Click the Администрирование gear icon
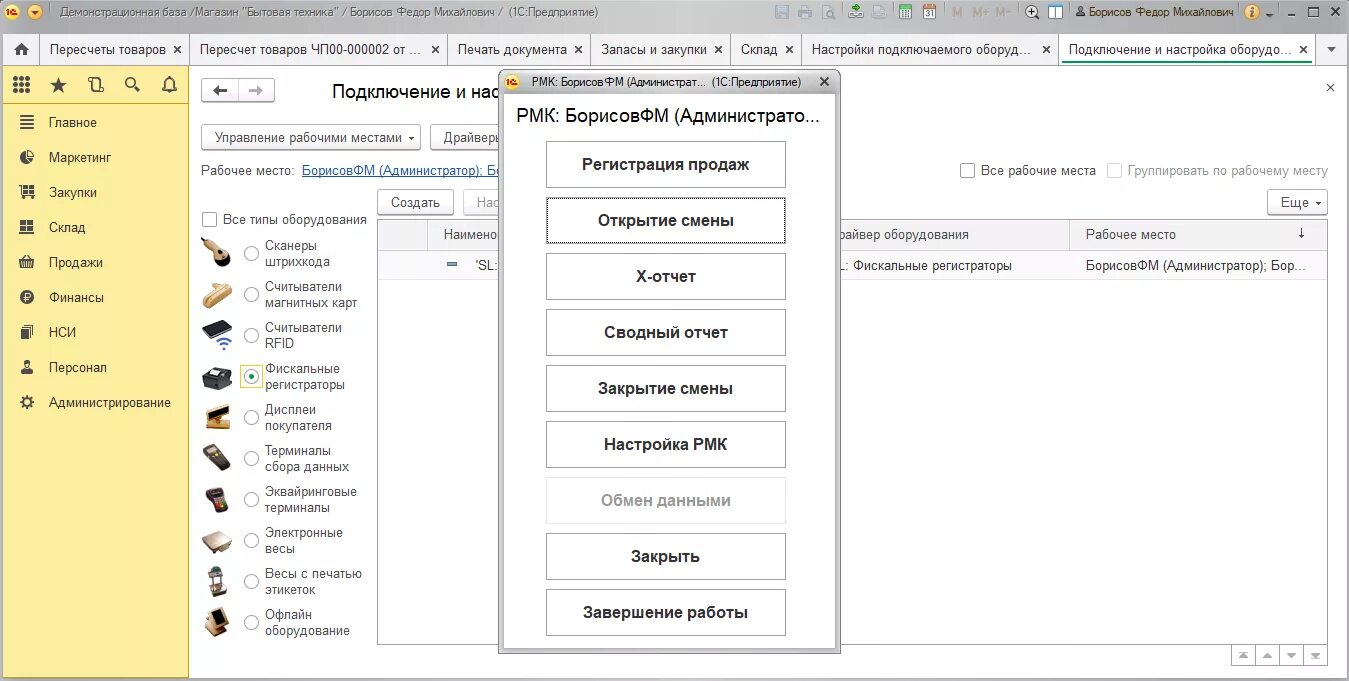 pyautogui.click(x=28, y=402)
